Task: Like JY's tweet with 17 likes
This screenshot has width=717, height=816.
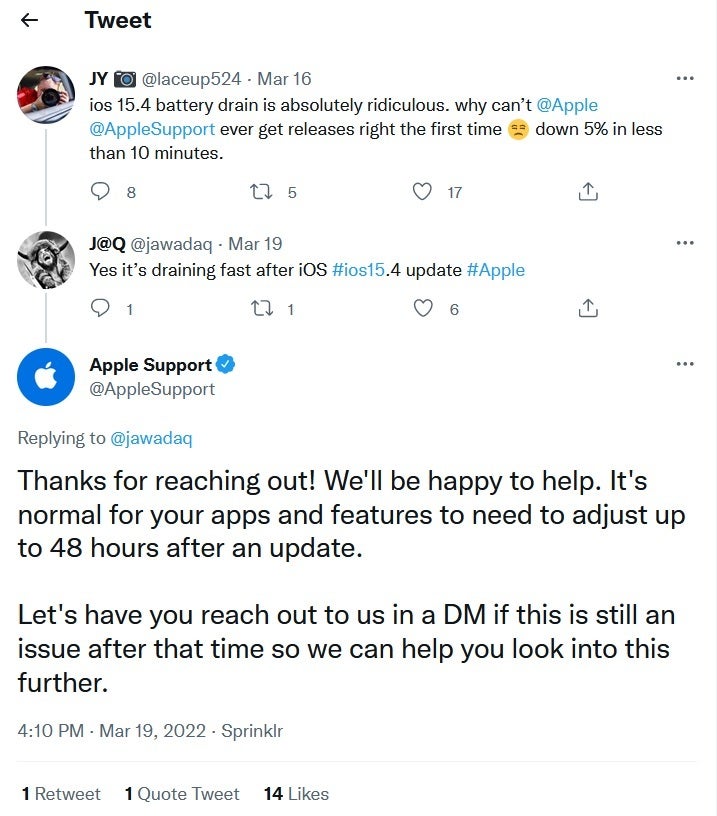Action: tap(422, 192)
